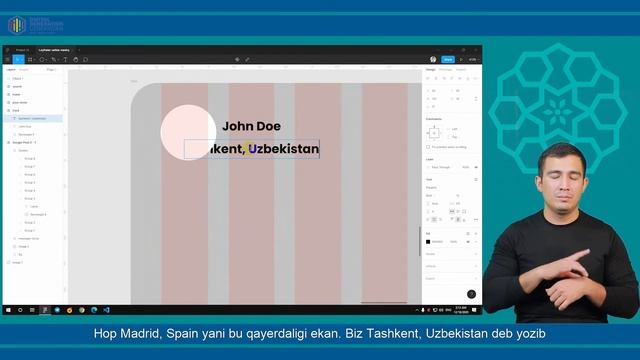Viewport: 640px width, 360px height.
Task: Add an Effect with plus button
Action: (x=476, y=266)
